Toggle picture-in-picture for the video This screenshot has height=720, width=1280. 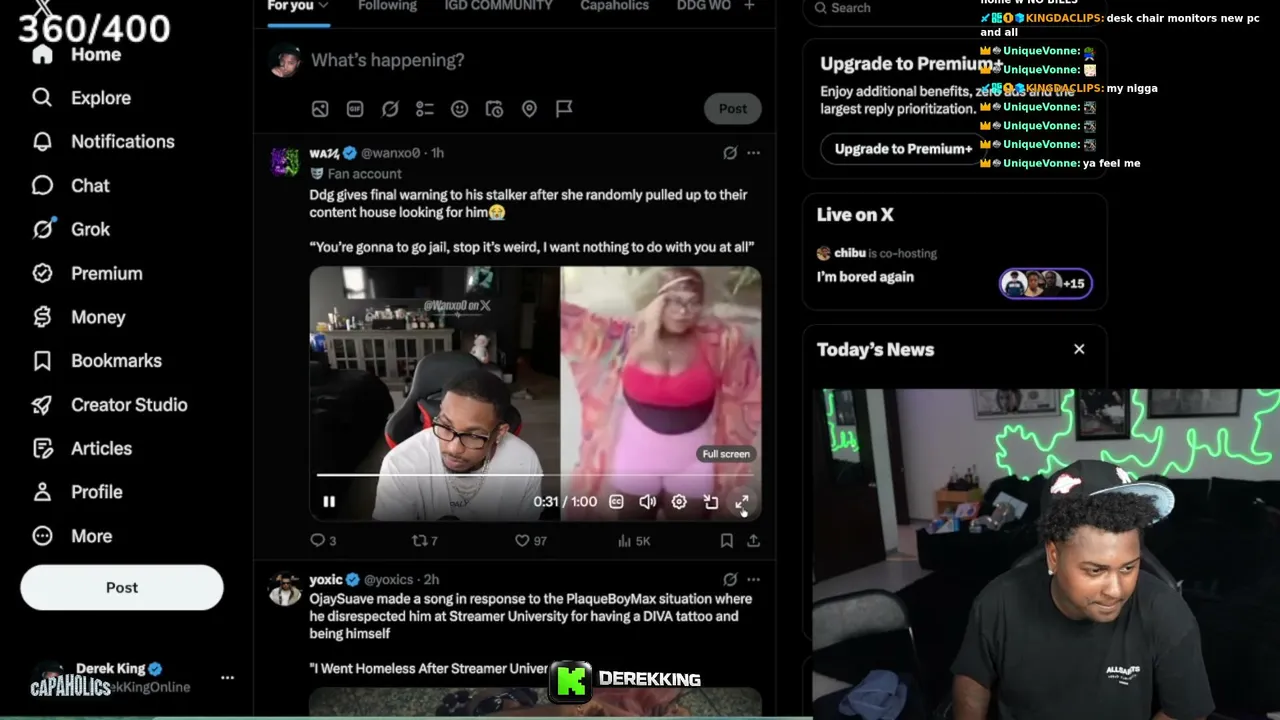pyautogui.click(x=711, y=502)
